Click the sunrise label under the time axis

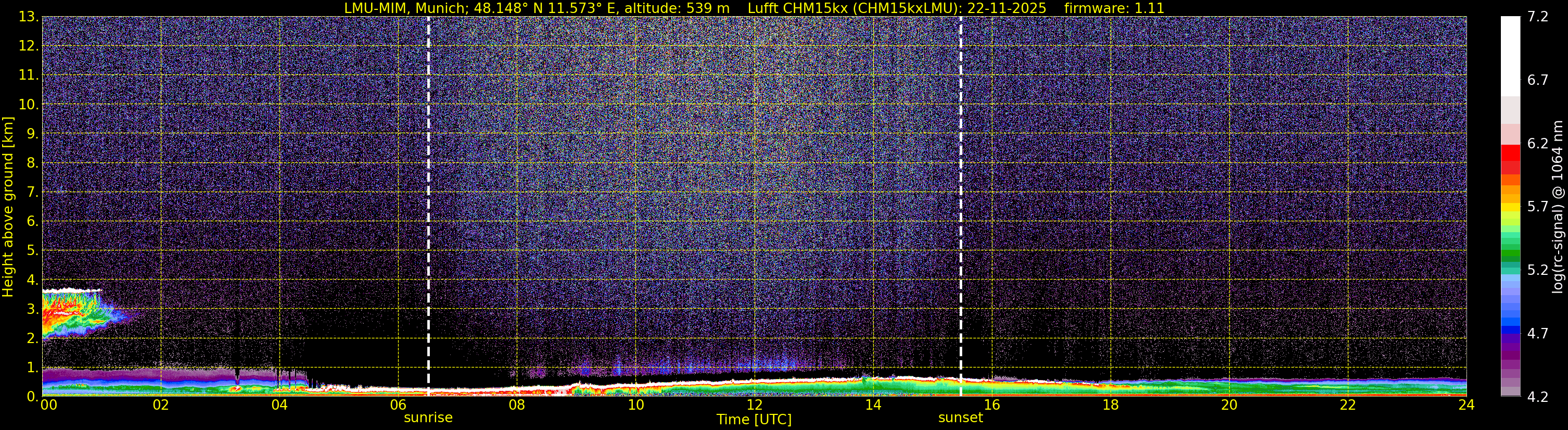pyautogui.click(x=428, y=418)
